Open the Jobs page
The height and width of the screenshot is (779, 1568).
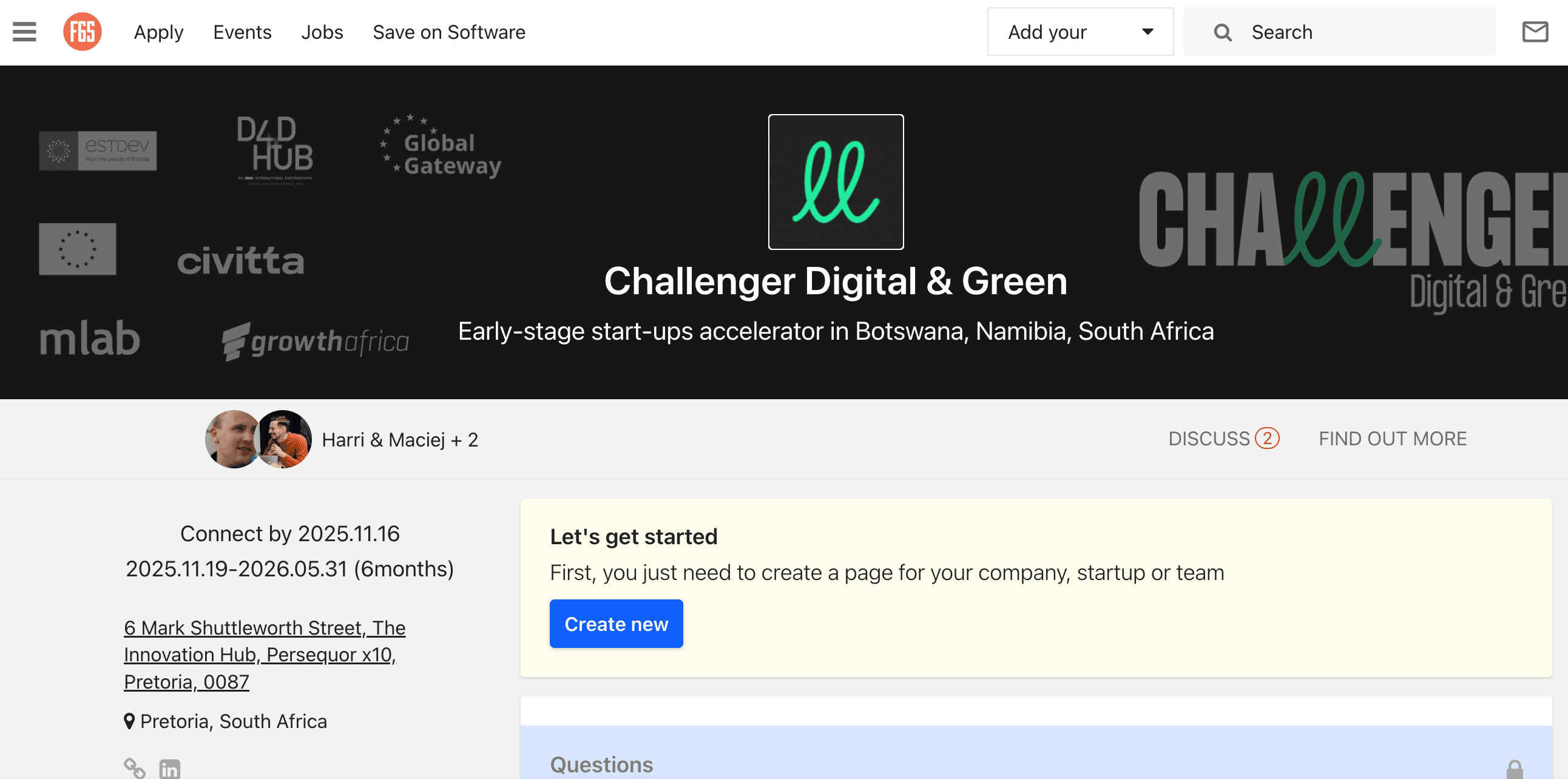pos(322,32)
